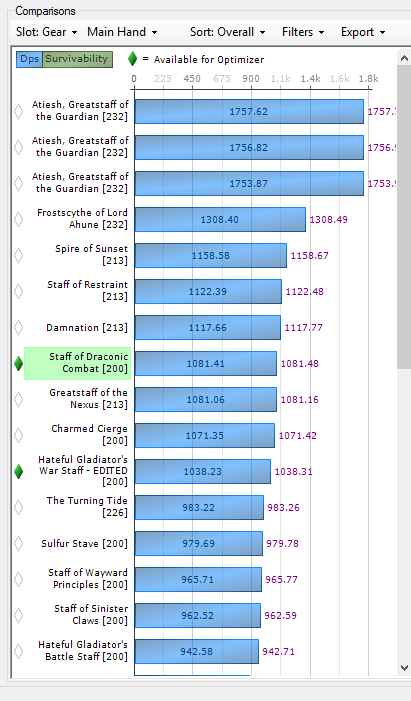The height and width of the screenshot is (701, 411).
Task: Toggle optimizer diamond for Charmed Cierge
Action: (x=18, y=435)
